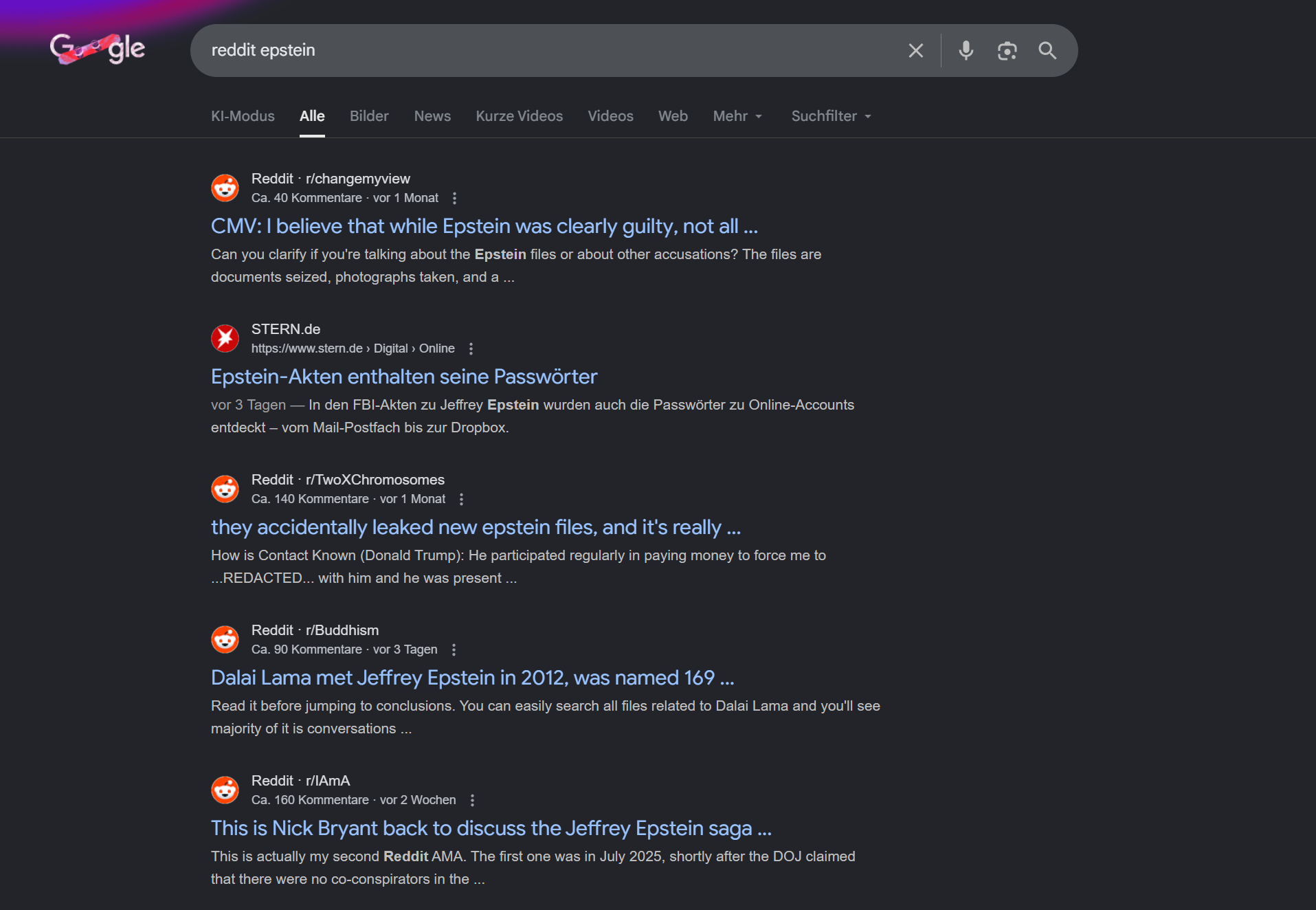Open the three-dot menu for the STERN.de result
Screen dimensions: 1316x910
(471, 348)
